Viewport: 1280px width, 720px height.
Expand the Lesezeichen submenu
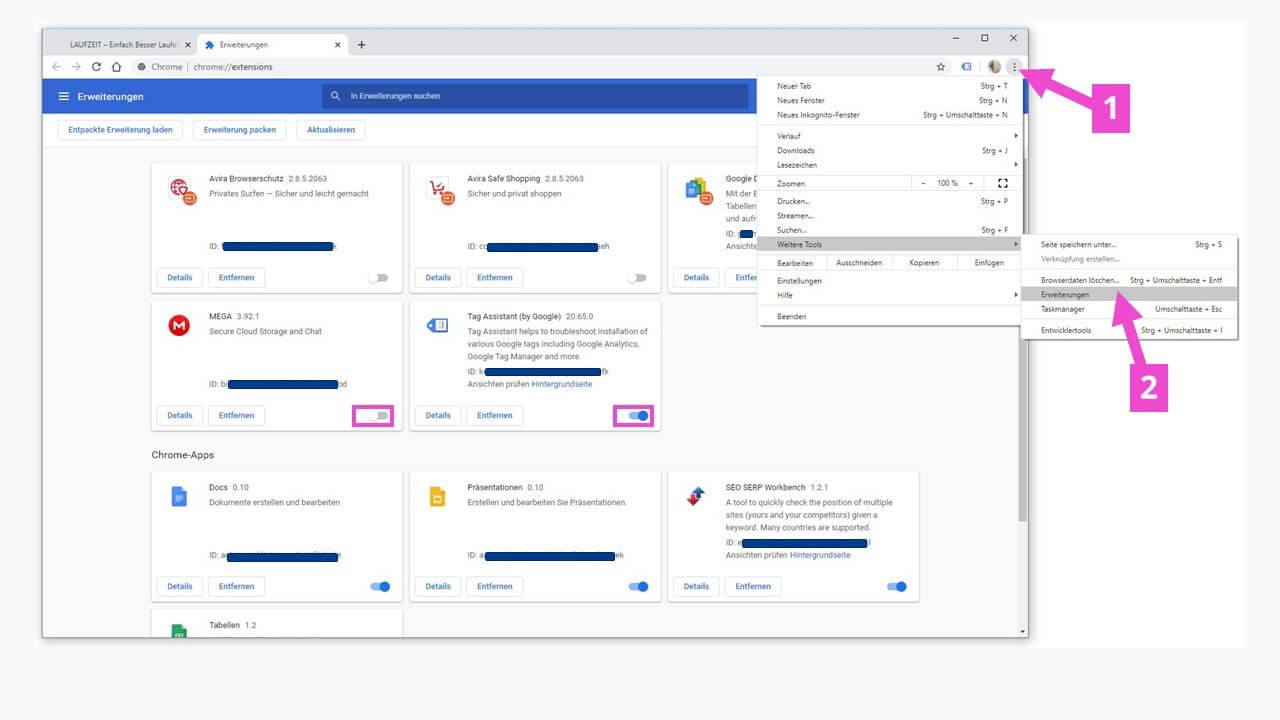pos(890,165)
